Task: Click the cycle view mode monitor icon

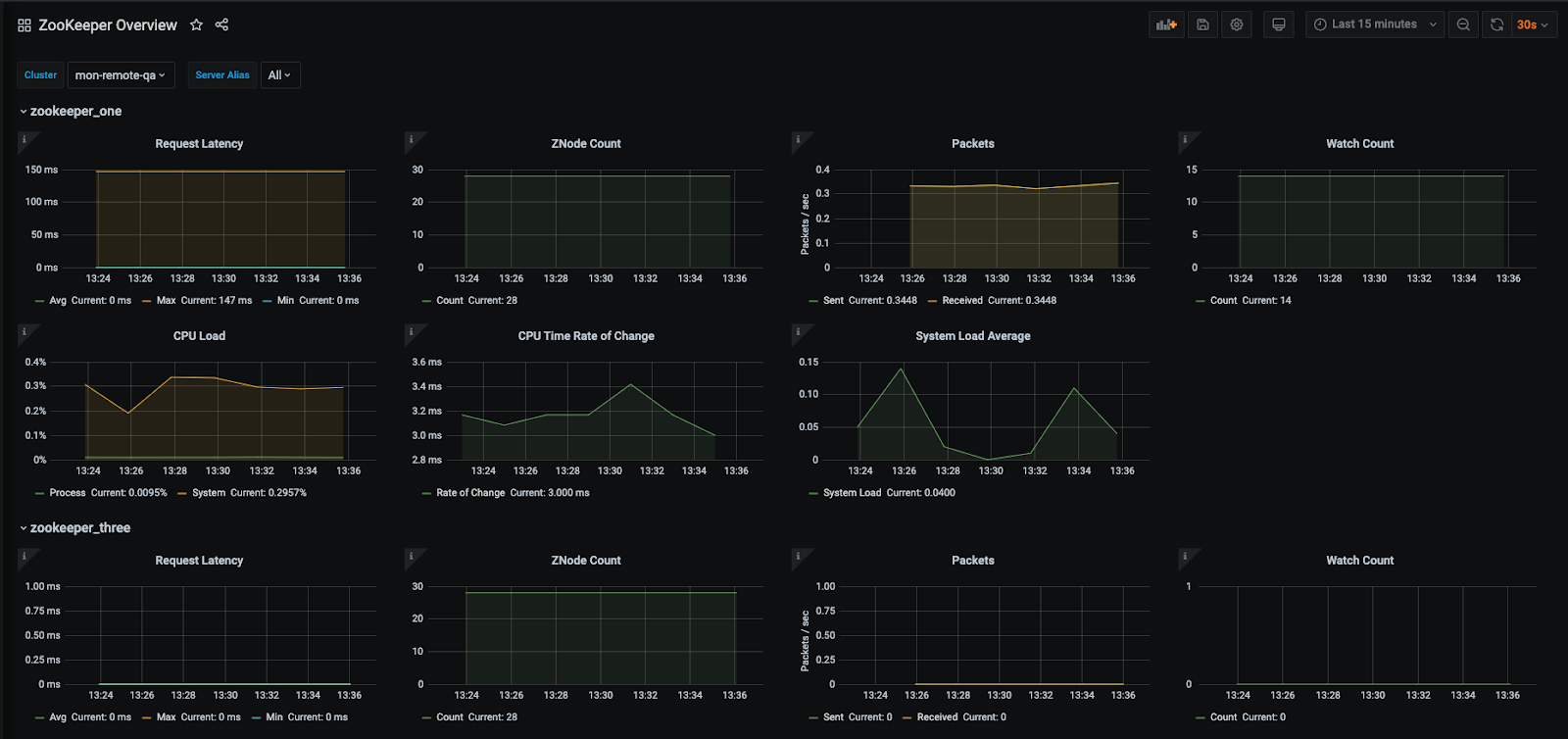Action: 1279,25
